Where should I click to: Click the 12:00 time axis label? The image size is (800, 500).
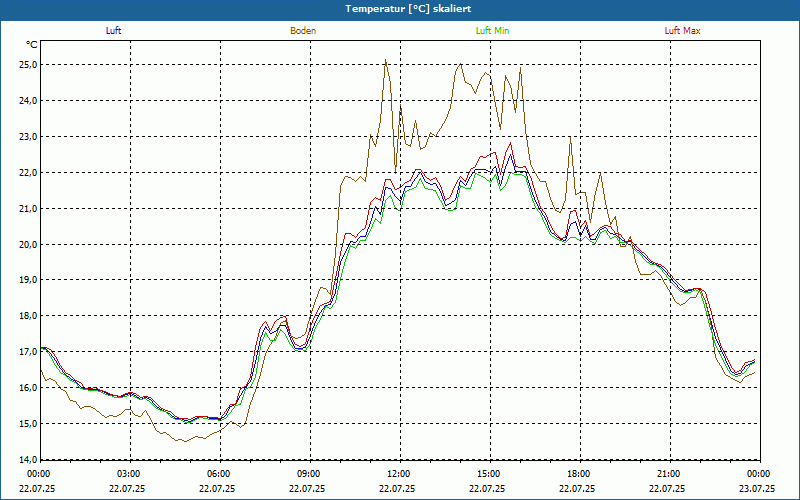point(398,474)
